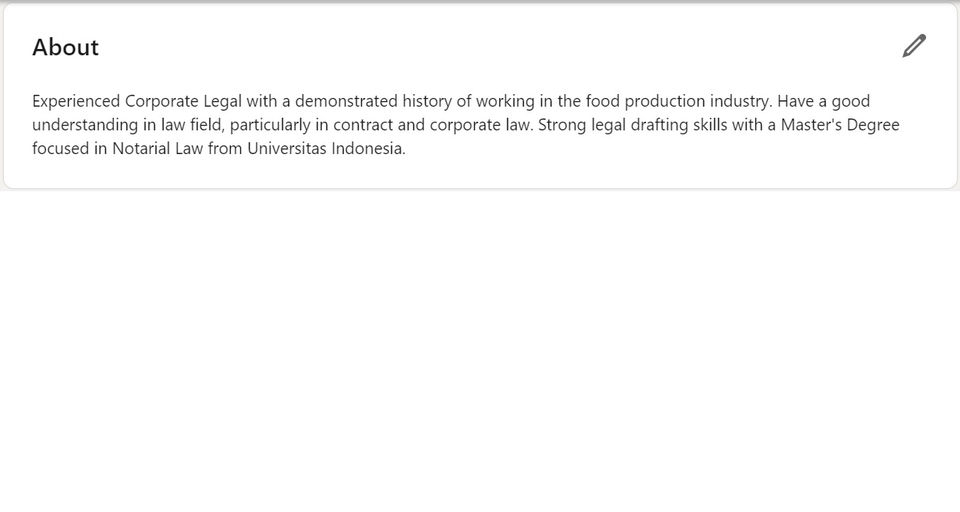The width and height of the screenshot is (960, 512).
Task: Click the word "understanding" in the second line
Action: (85, 125)
